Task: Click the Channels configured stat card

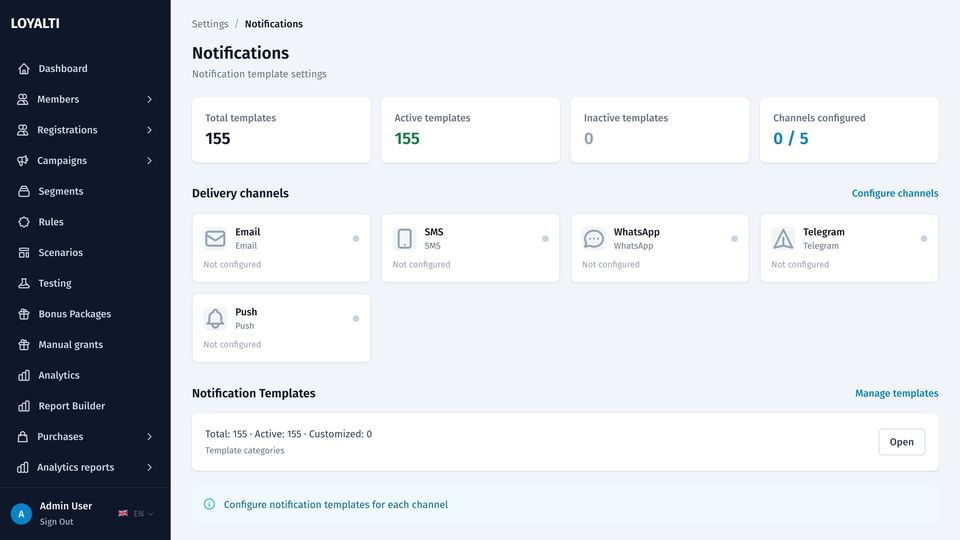Action: (849, 130)
